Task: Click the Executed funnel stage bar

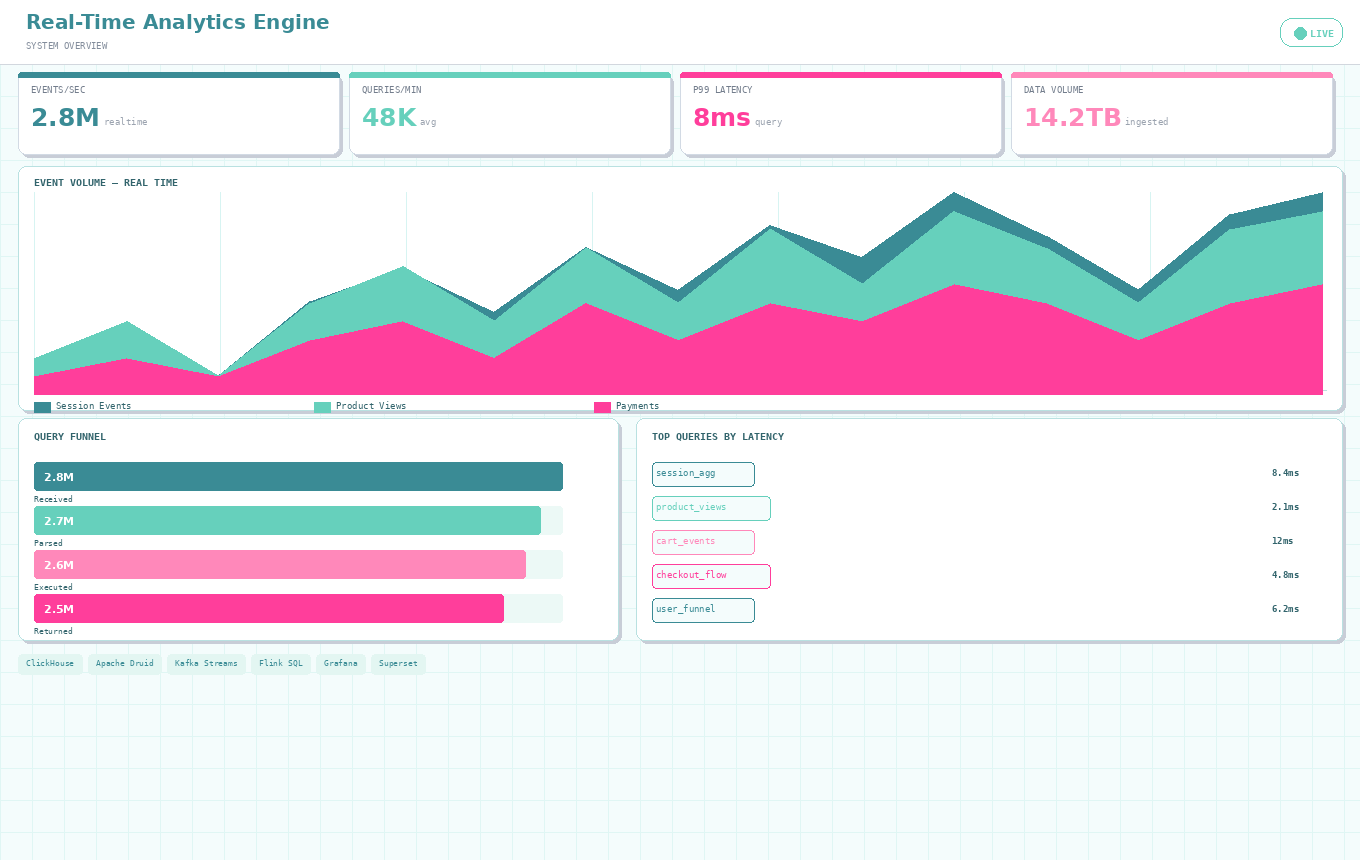Action: point(280,565)
